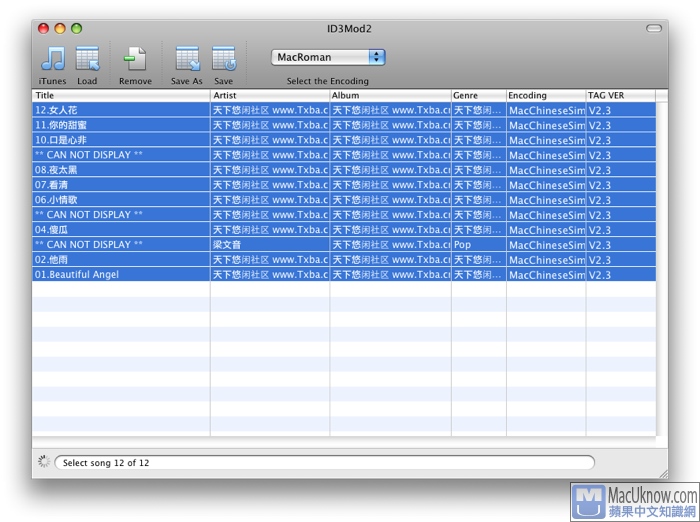
Task: Click the Album cell in 梁文音 row
Action: pos(390,245)
